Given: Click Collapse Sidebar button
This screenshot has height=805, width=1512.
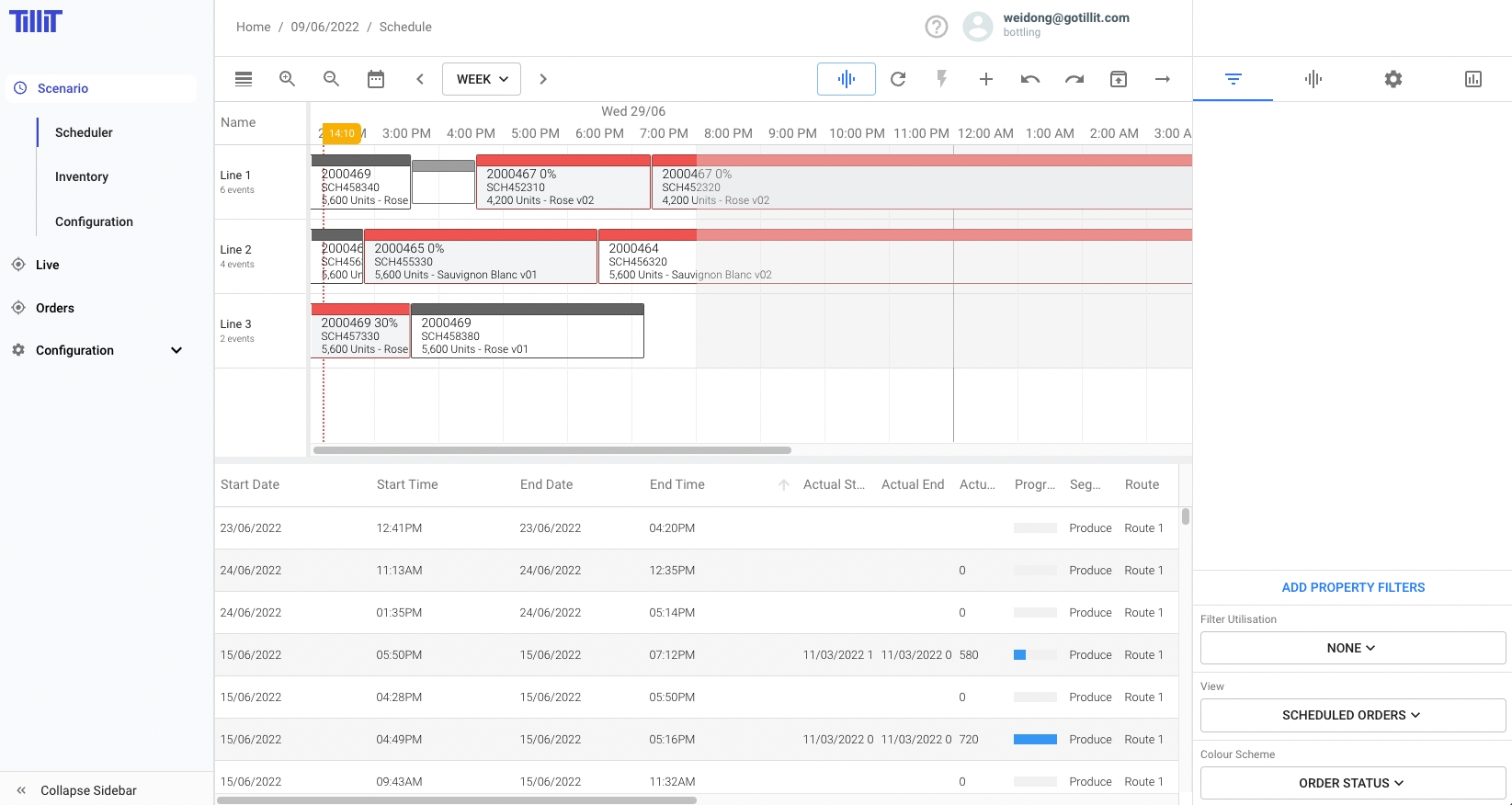Looking at the screenshot, I should tap(88, 790).
